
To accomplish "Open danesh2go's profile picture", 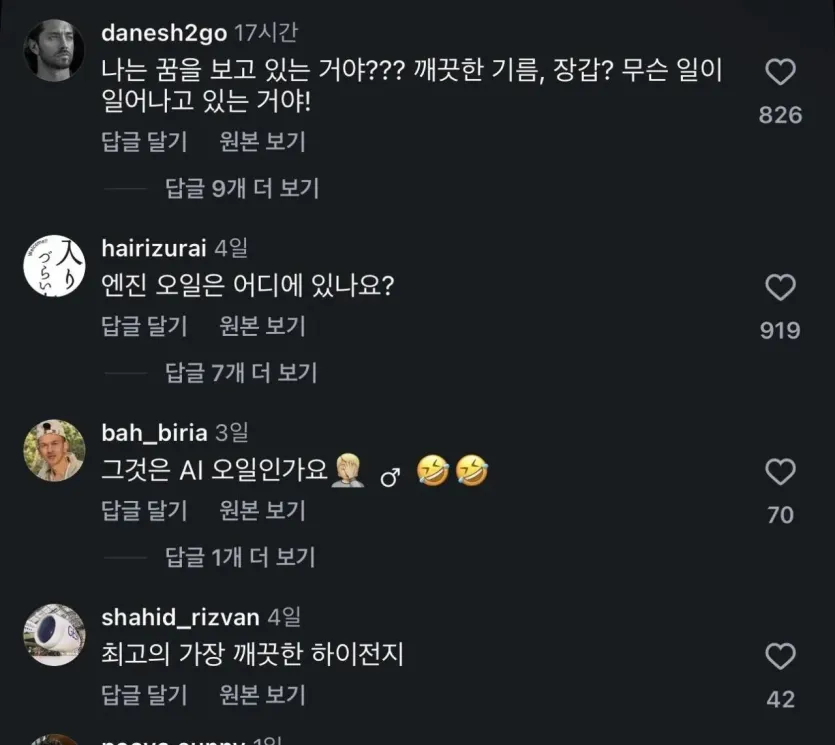I will click(x=54, y=51).
